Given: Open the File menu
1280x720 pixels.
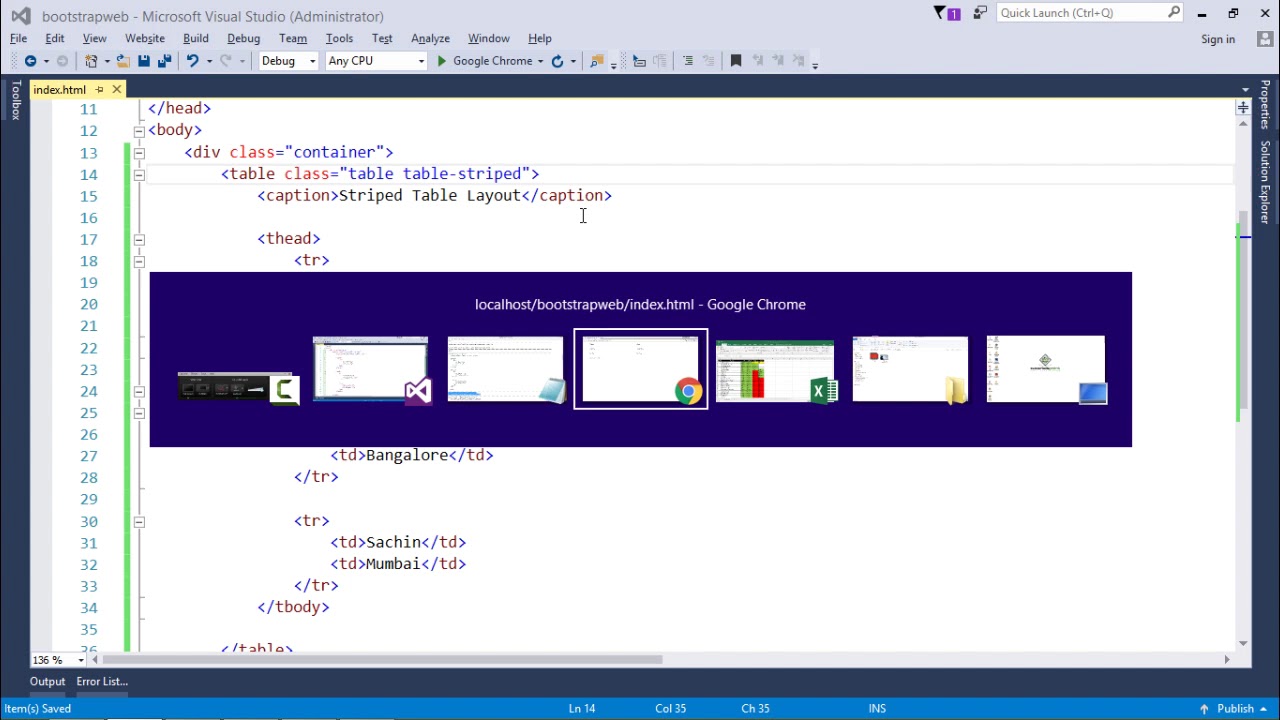Looking at the screenshot, I should tap(19, 38).
